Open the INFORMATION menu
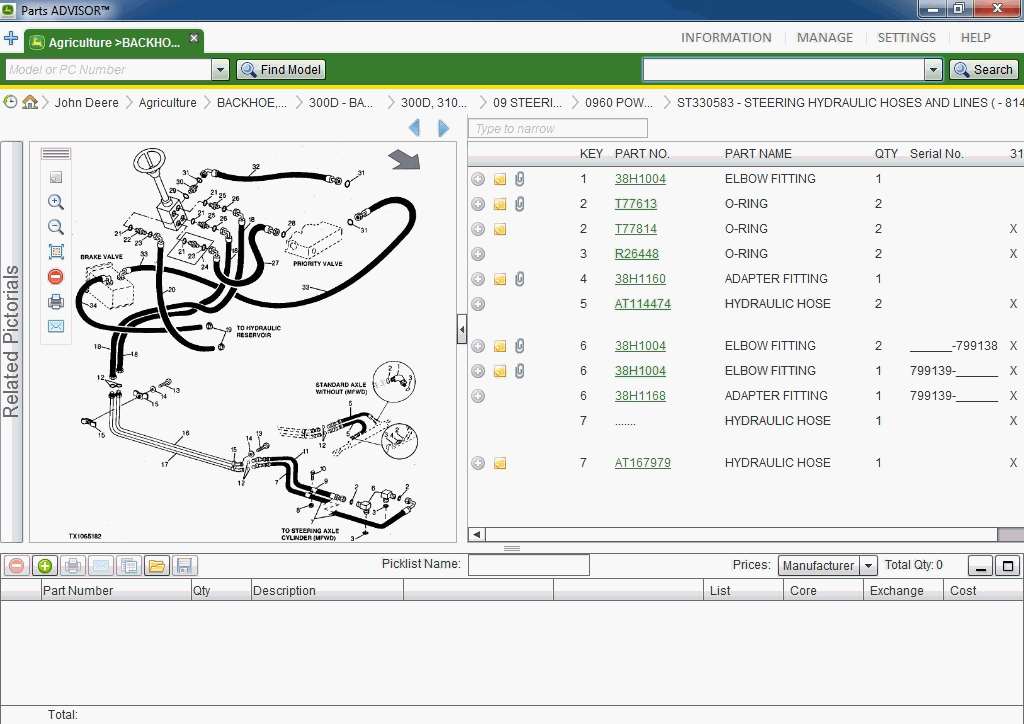The height and width of the screenshot is (724, 1024). point(726,38)
